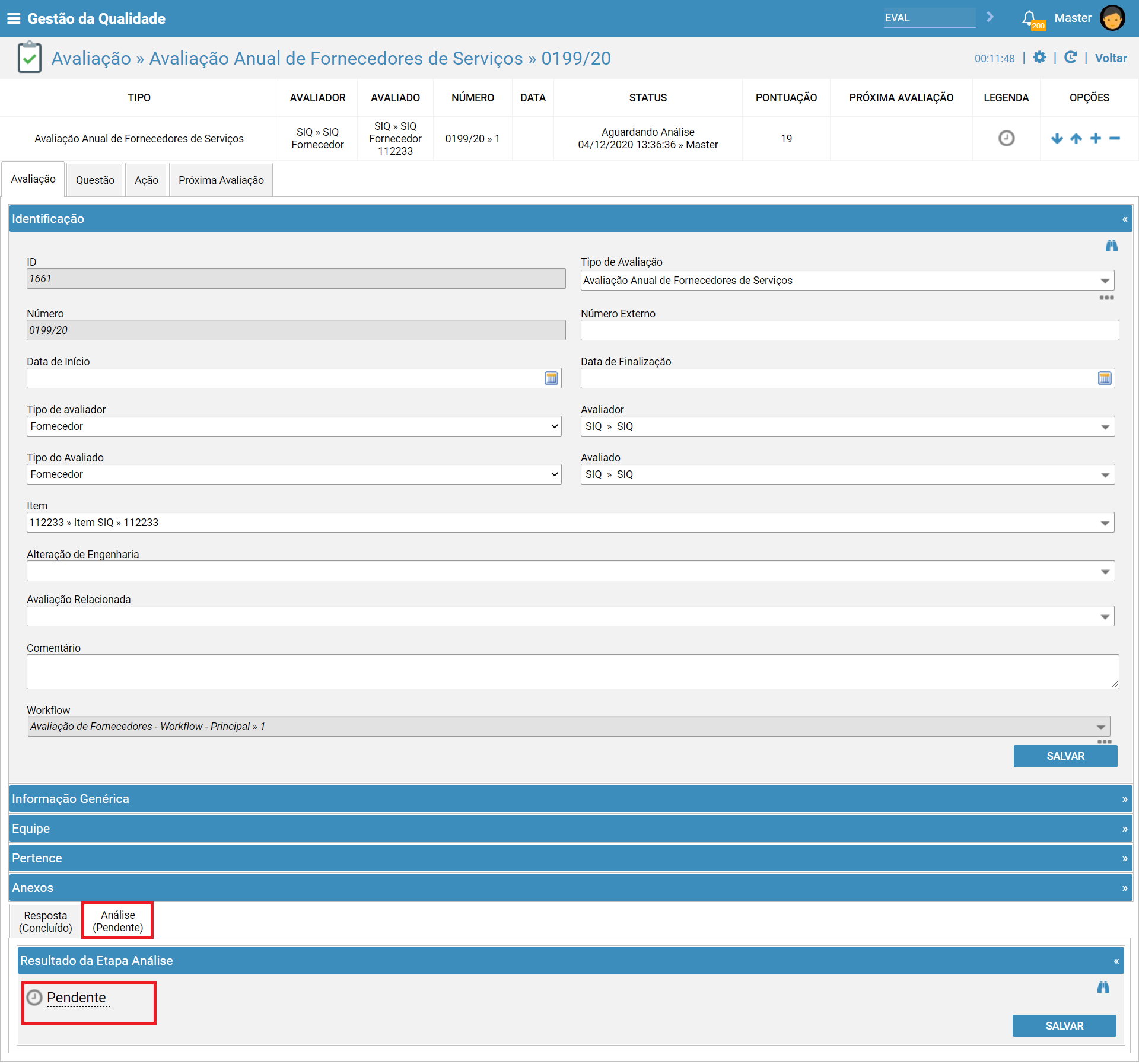
Task: Switch to the Questão tab
Action: [x=95, y=180]
